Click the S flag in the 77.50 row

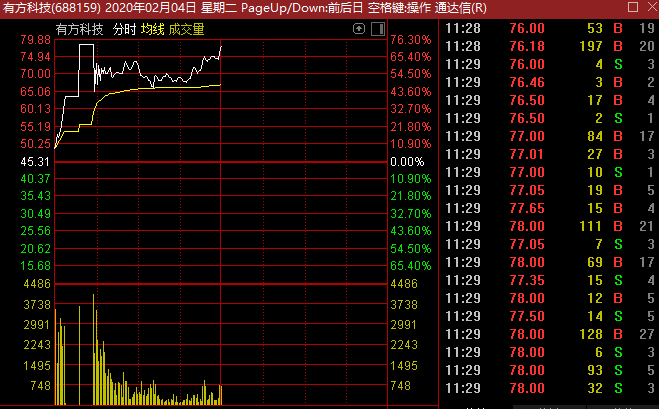[618, 317]
